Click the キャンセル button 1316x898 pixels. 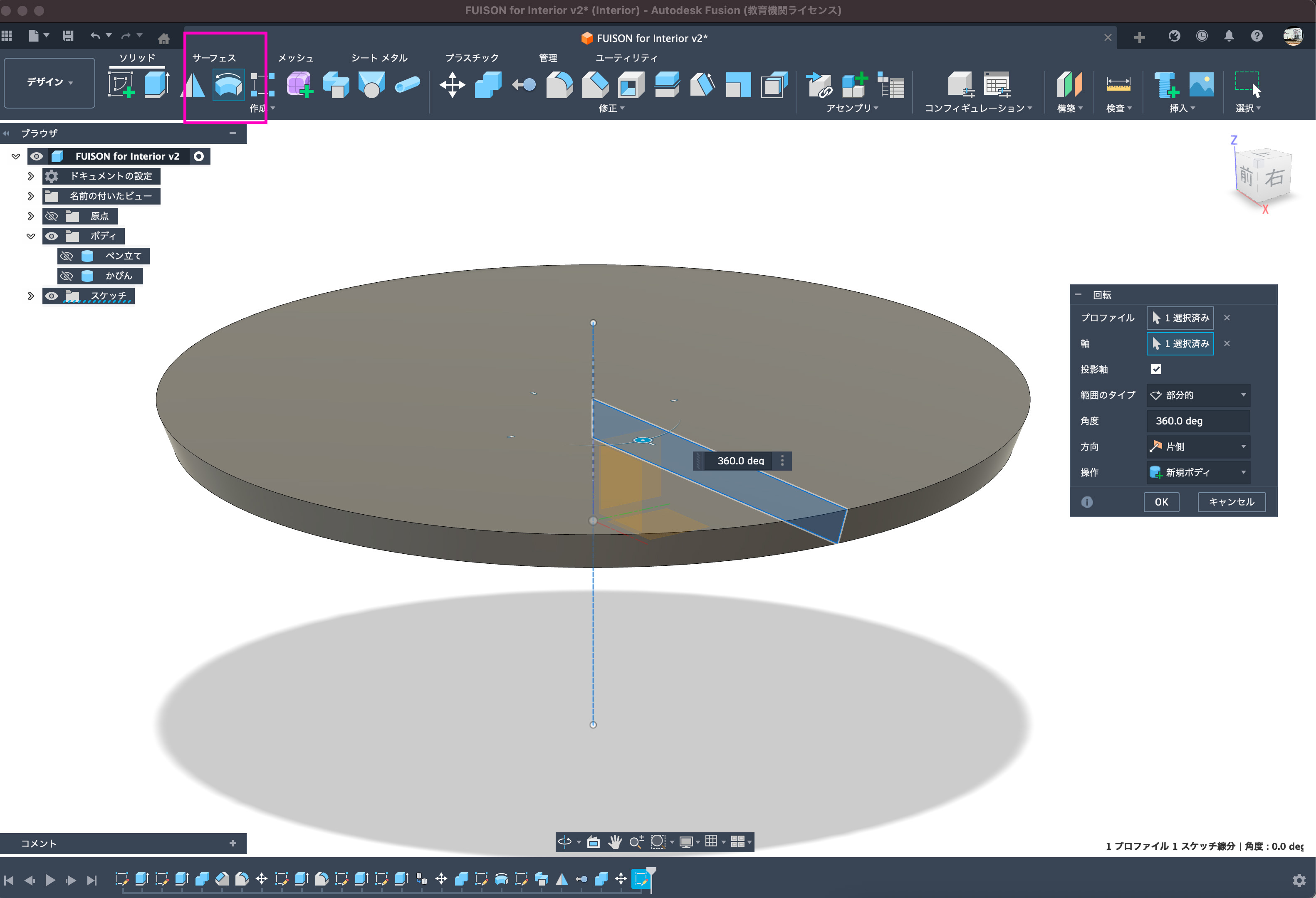1231,502
